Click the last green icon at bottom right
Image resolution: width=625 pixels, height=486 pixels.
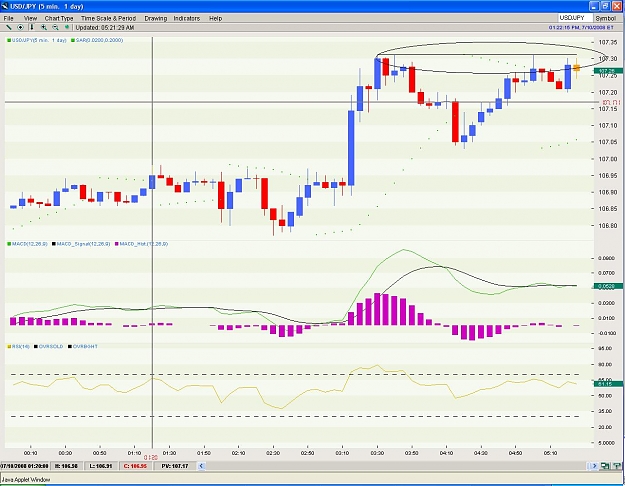coord(617,466)
